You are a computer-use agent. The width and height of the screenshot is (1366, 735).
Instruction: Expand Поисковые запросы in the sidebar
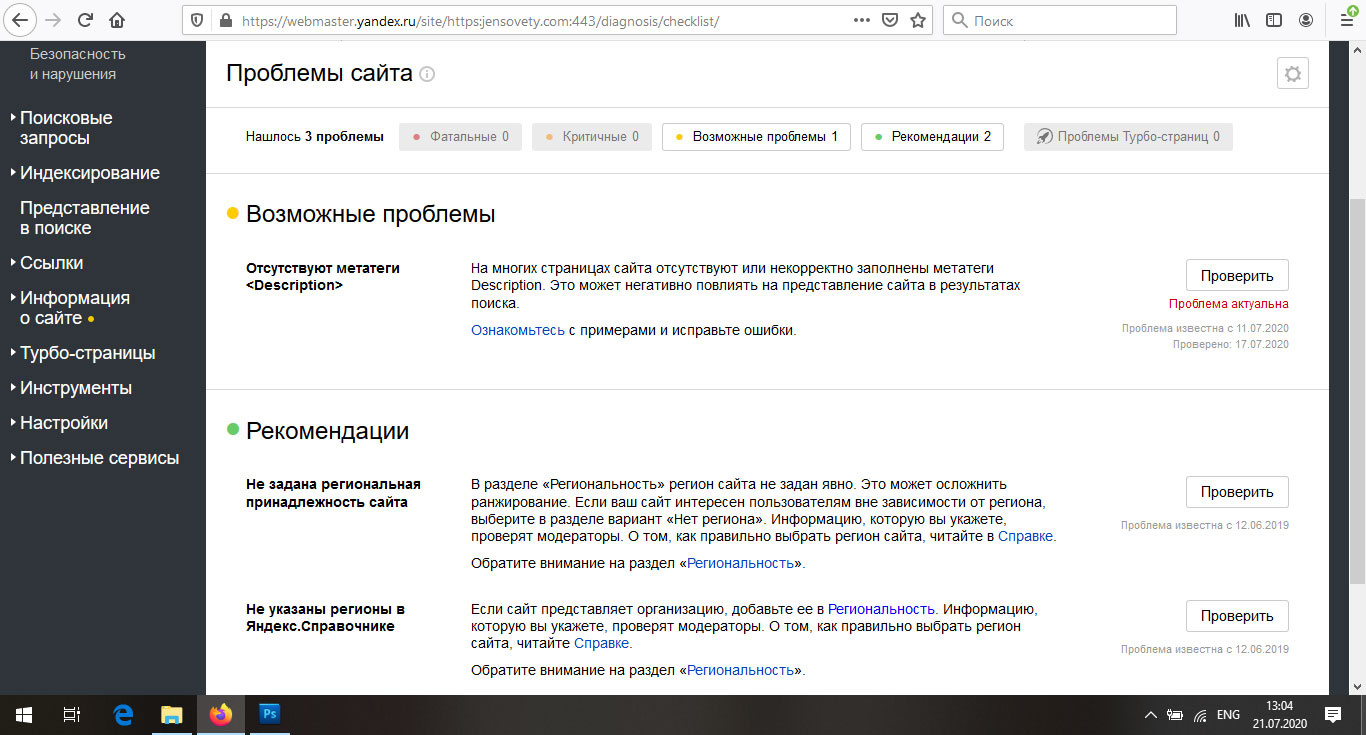point(66,128)
